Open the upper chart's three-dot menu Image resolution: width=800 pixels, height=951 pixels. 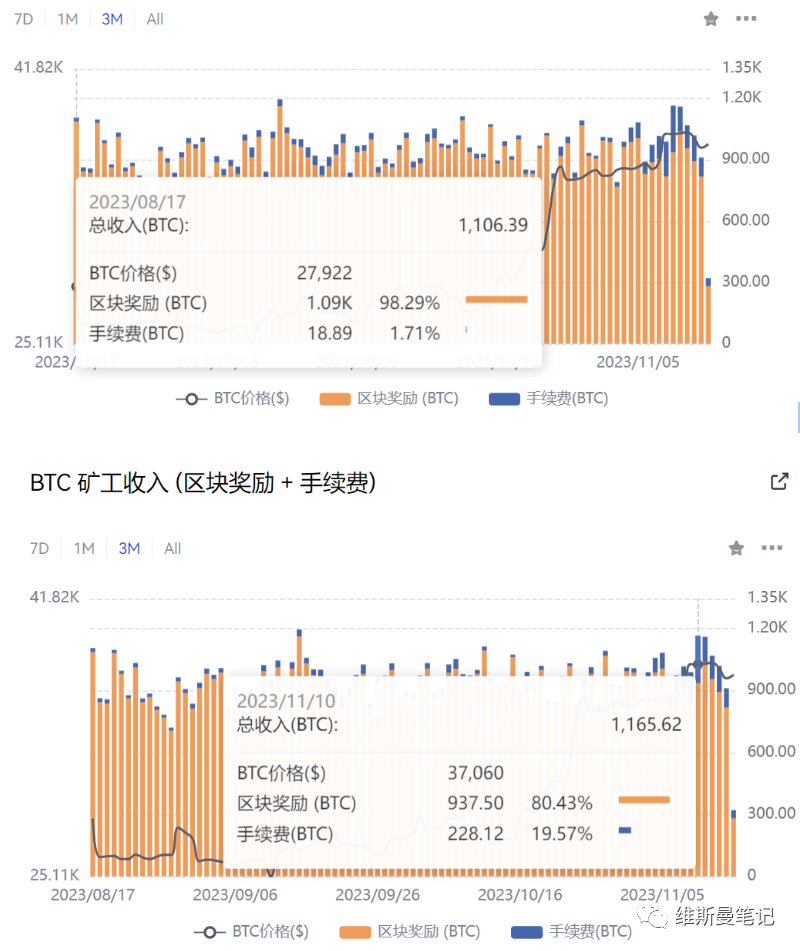point(746,19)
